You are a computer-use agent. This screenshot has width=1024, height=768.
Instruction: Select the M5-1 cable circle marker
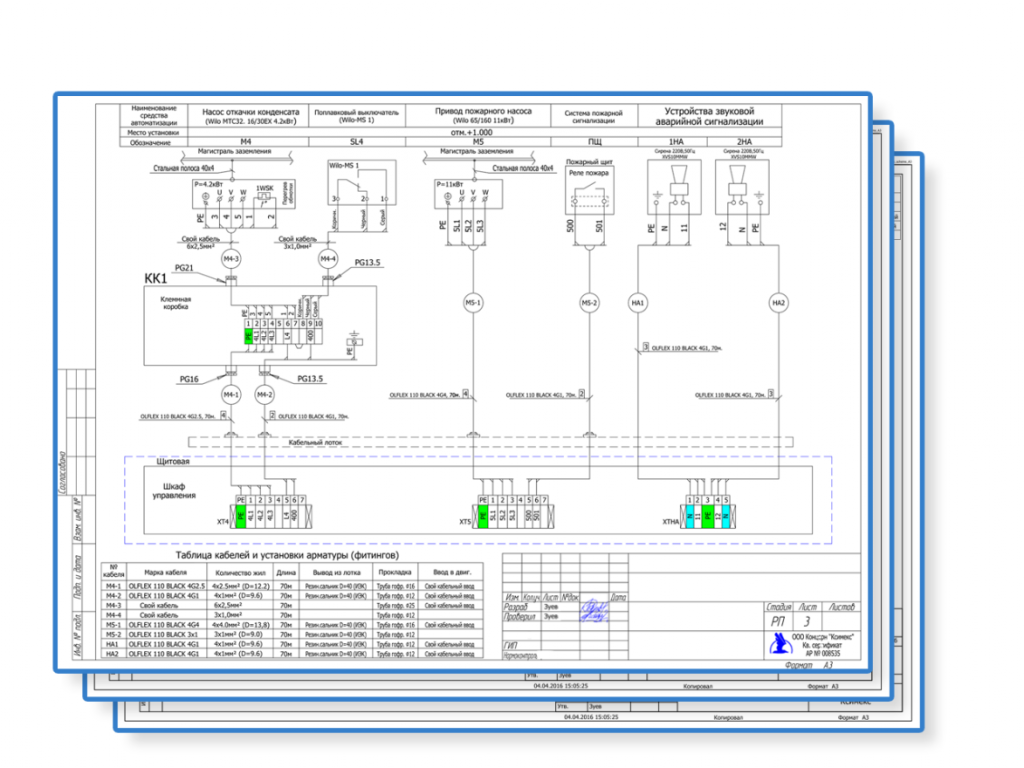(473, 303)
